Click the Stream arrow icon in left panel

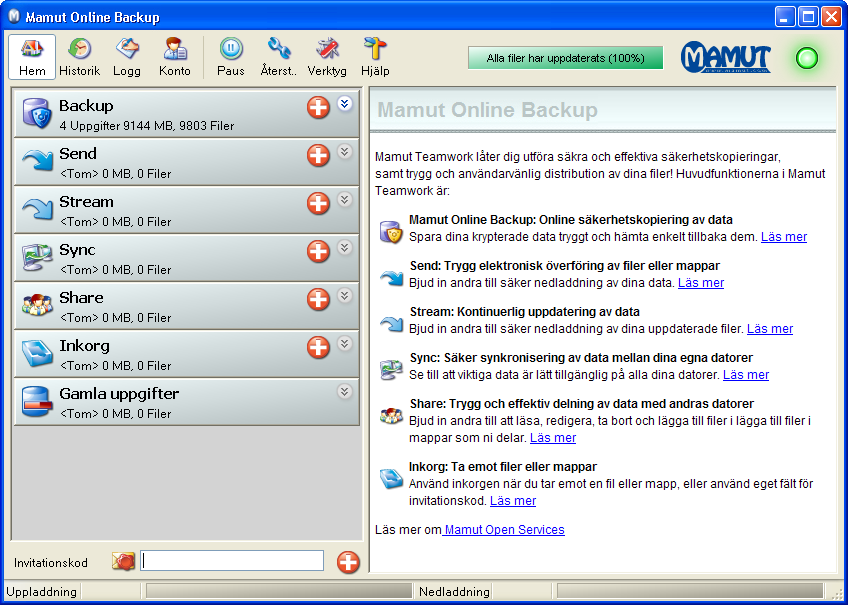[x=37, y=209]
